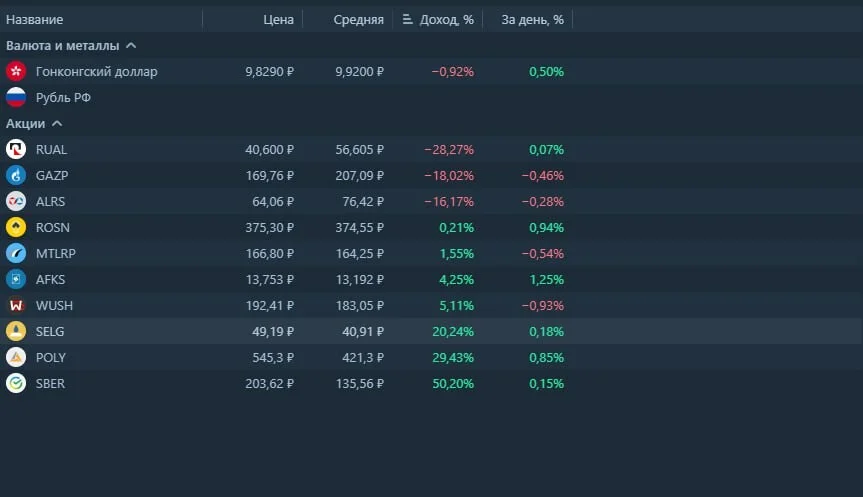Select the MTLRP Mechel logo icon
This screenshot has width=863, height=497.
coord(16,253)
